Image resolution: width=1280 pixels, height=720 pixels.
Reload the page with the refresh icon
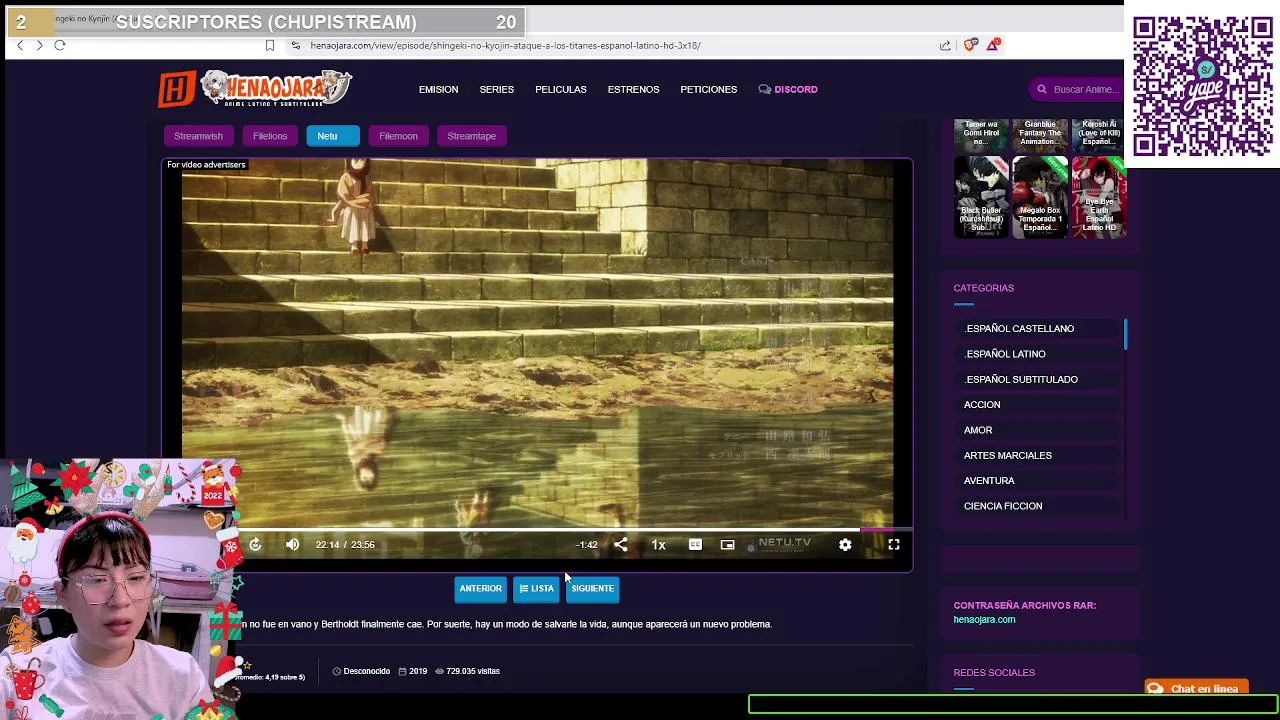click(x=60, y=45)
